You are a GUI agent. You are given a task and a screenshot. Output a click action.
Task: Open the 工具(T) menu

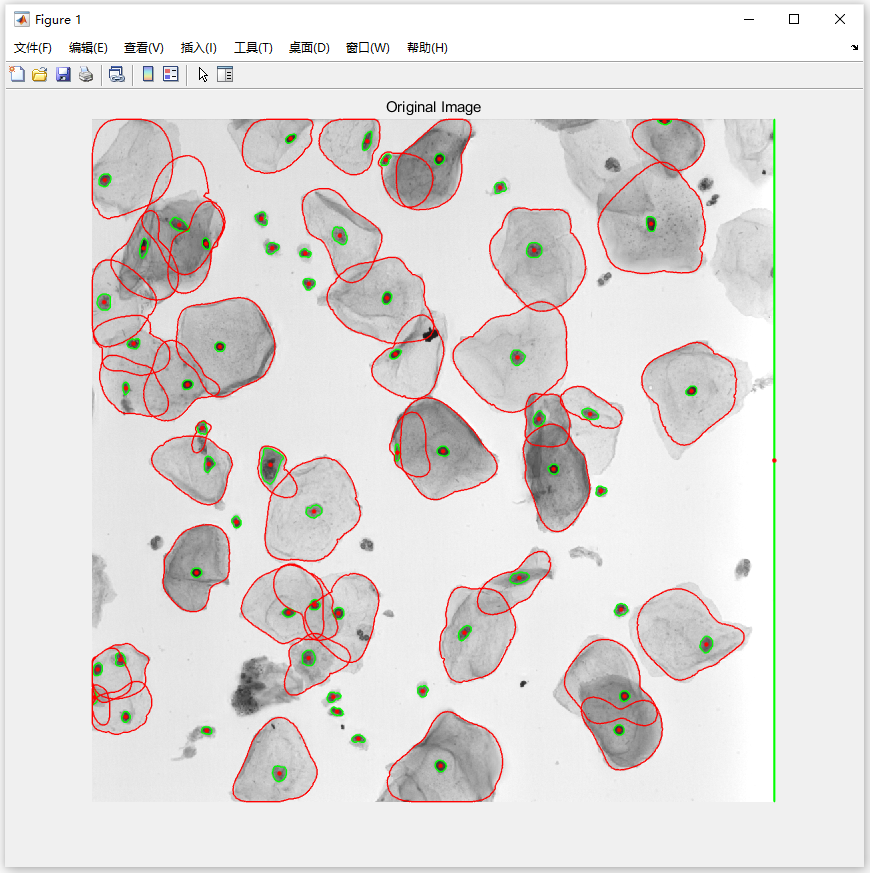[253, 48]
